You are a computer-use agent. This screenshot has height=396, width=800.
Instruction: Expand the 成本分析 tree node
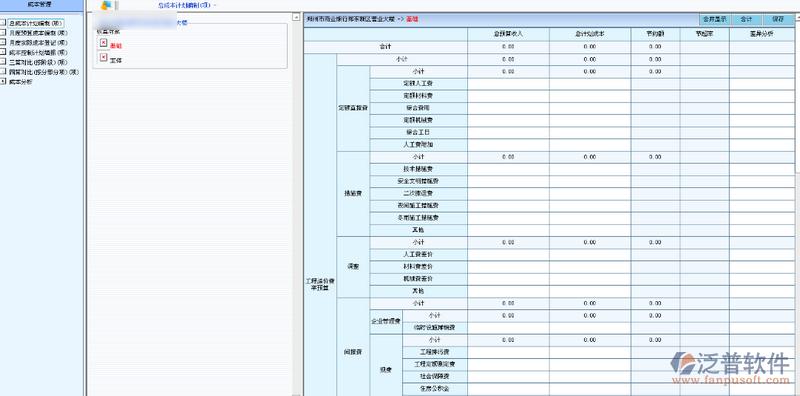(3, 82)
